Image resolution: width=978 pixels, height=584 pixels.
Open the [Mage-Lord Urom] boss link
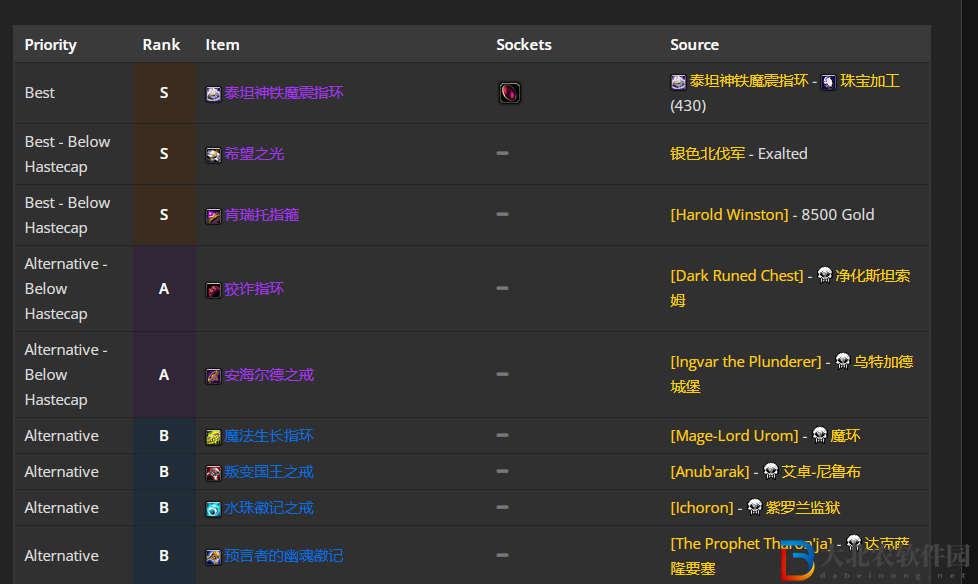point(734,436)
